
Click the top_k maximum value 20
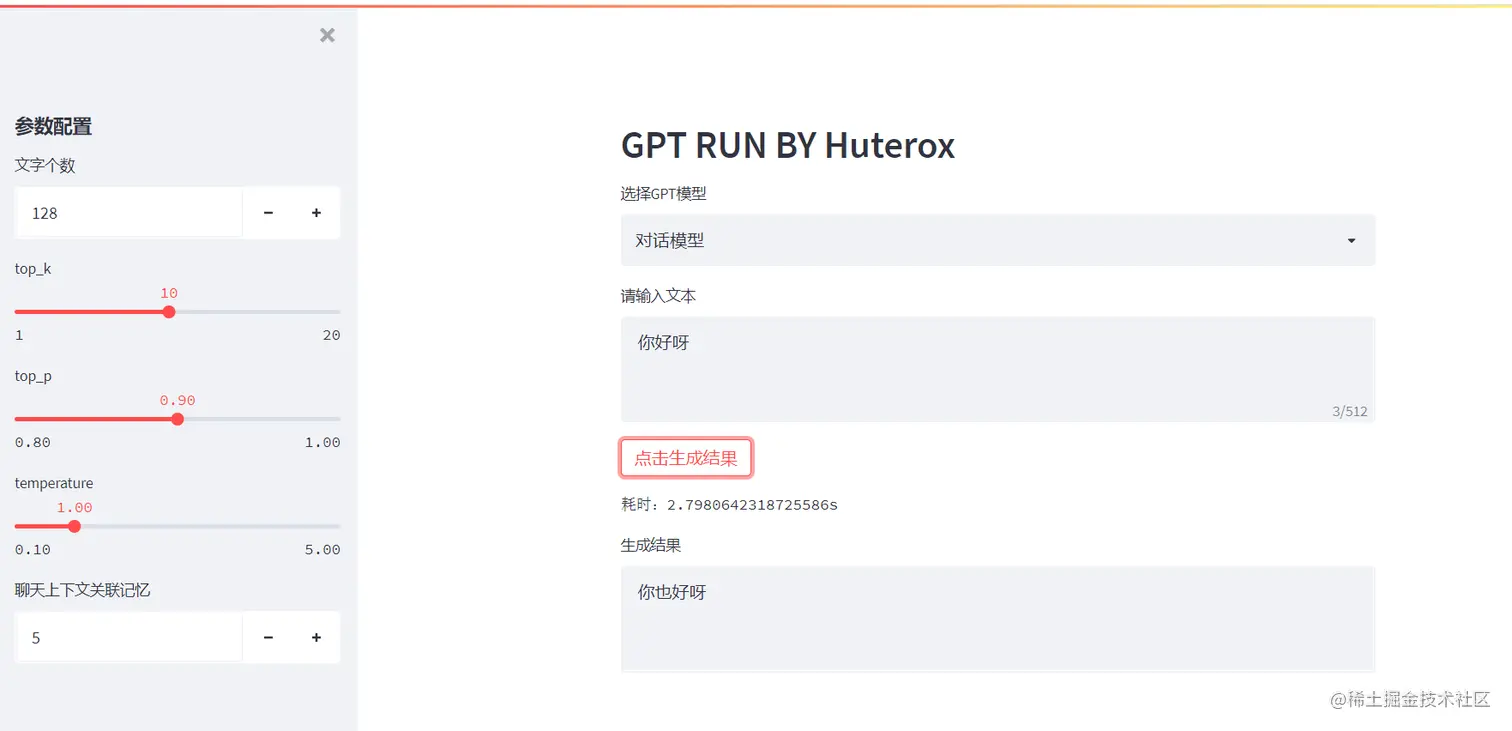(x=331, y=335)
